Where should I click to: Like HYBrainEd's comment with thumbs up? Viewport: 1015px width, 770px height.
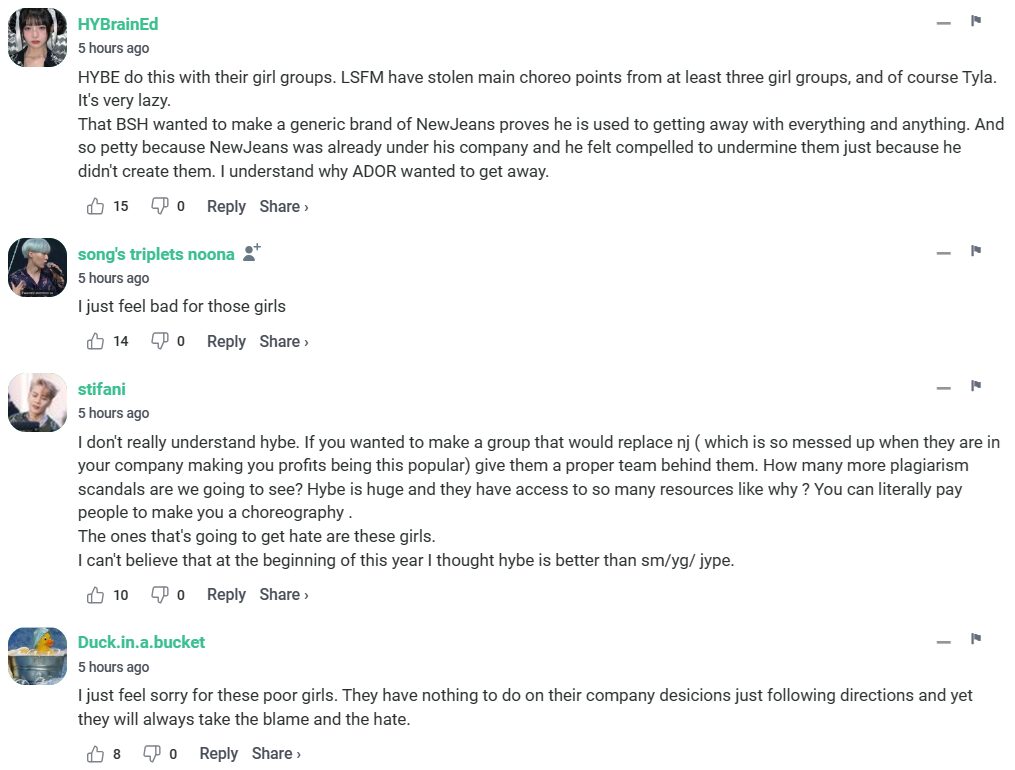(x=96, y=206)
